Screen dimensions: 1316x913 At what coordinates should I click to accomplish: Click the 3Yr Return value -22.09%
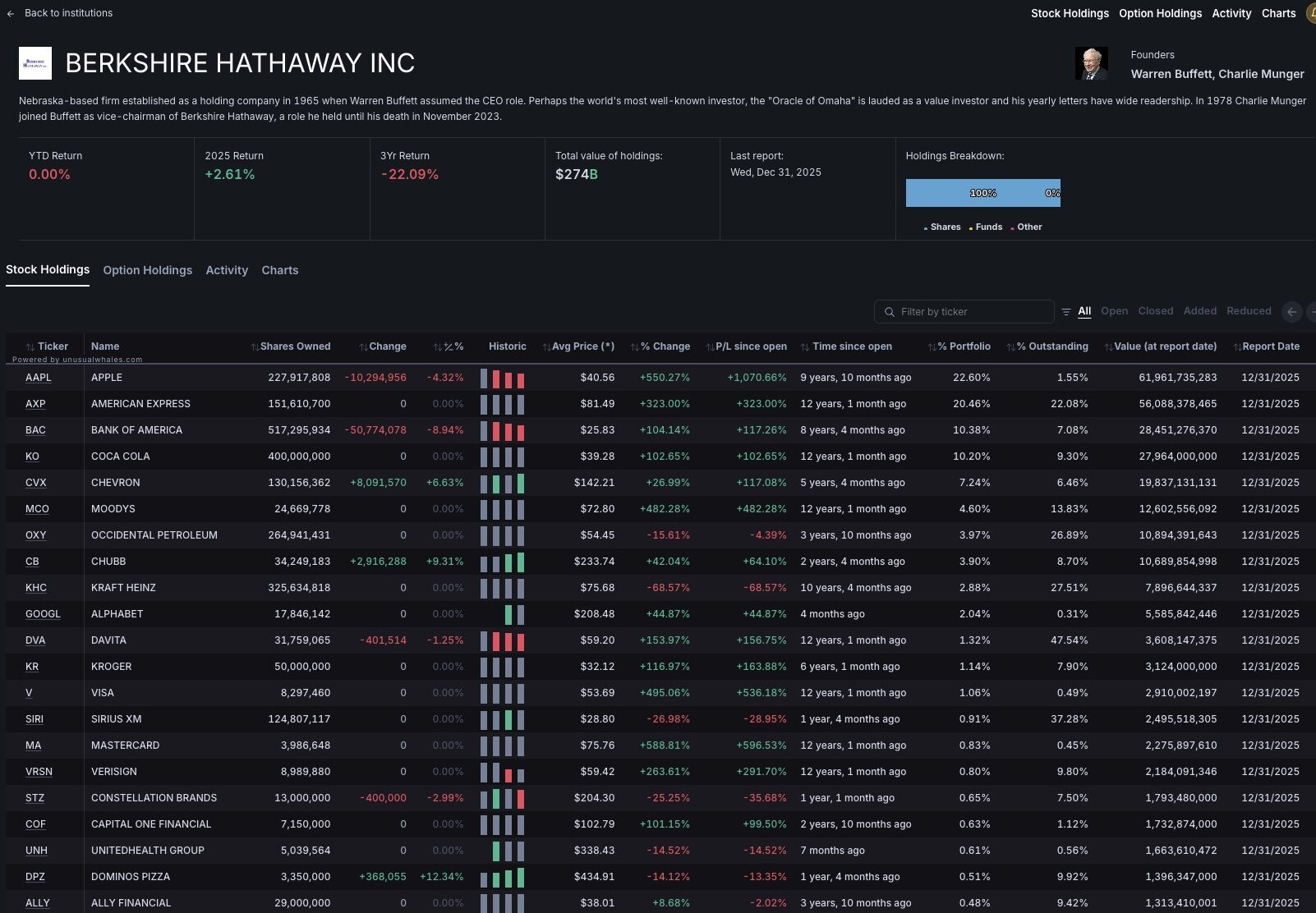409,174
